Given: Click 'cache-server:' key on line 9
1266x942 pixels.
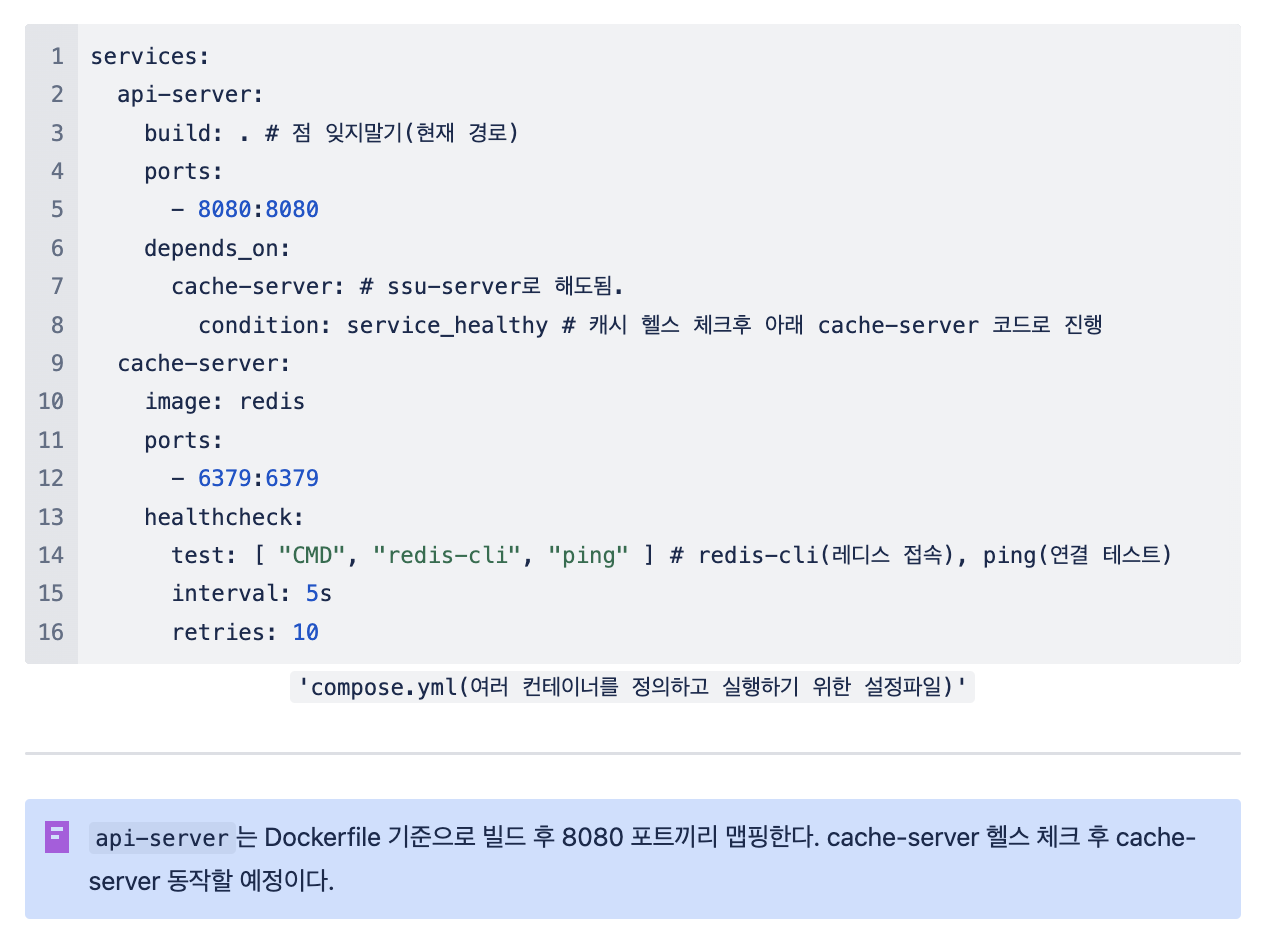Looking at the screenshot, I should tap(204, 363).
